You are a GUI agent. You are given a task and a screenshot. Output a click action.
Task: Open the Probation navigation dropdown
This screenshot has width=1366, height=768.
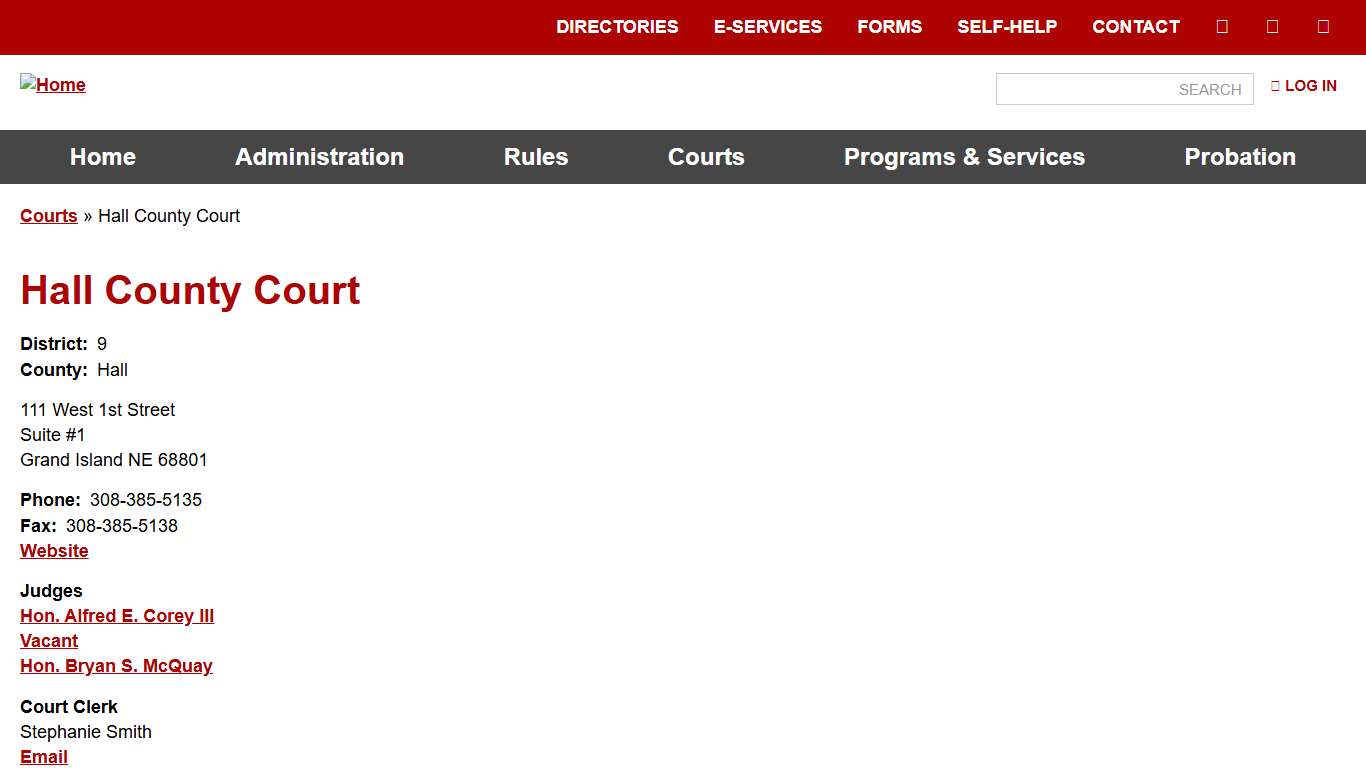[x=1240, y=157]
